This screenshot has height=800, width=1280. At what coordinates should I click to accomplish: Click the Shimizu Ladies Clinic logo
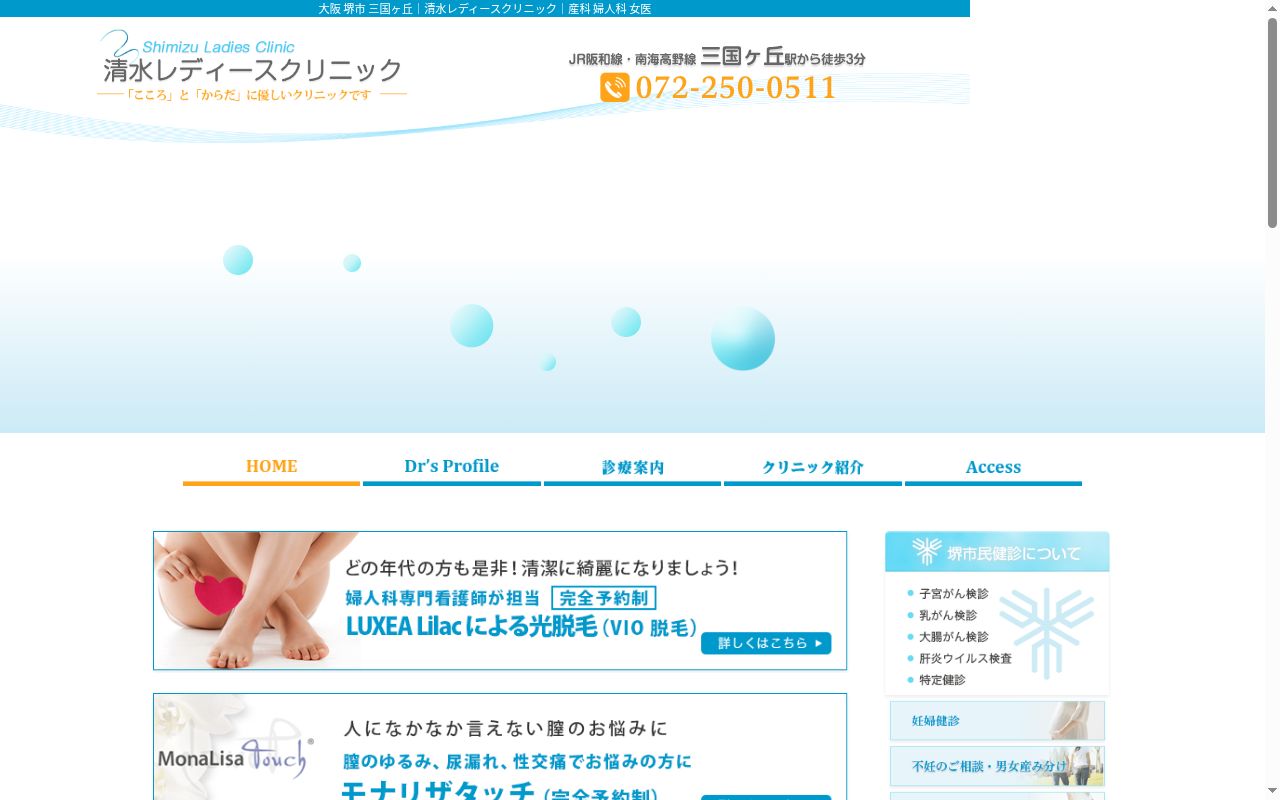252,65
